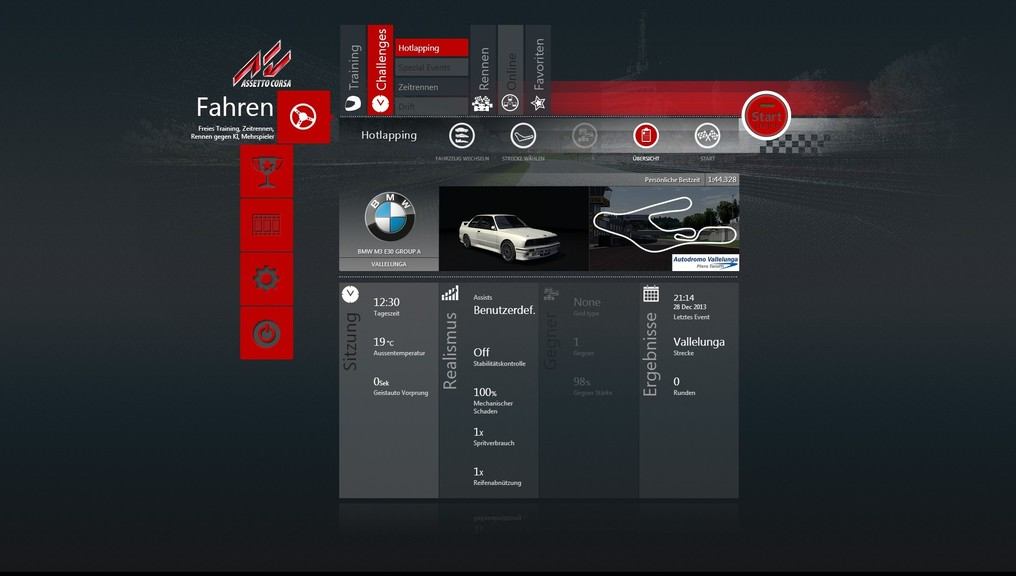Click the BMW M3 E30 Group A label
Image resolution: width=1016 pixels, height=576 pixels.
point(389,251)
